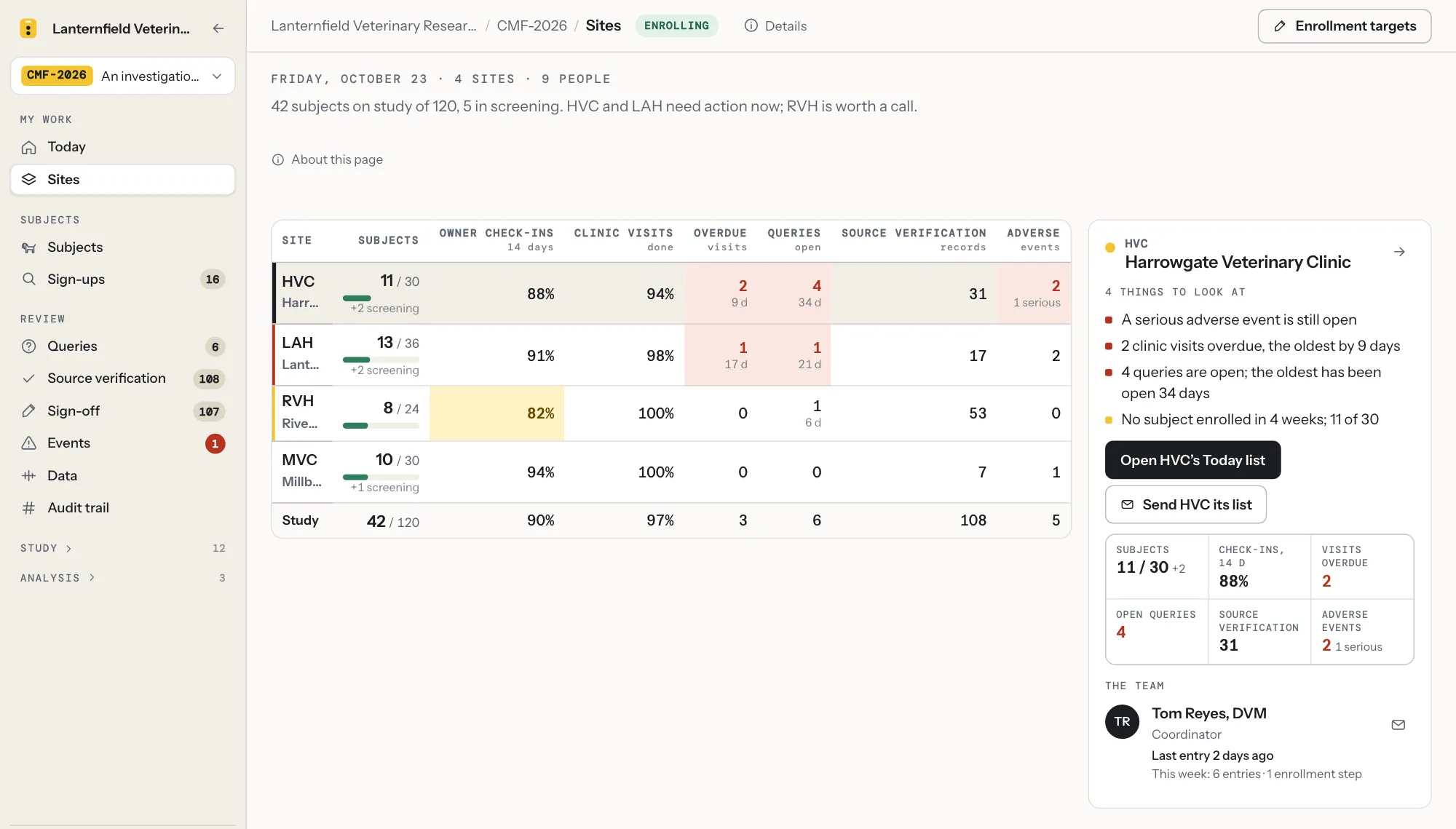The image size is (1456, 829).
Task: Click RVH's highlighted 82% check-ins cell
Action: [x=496, y=413]
